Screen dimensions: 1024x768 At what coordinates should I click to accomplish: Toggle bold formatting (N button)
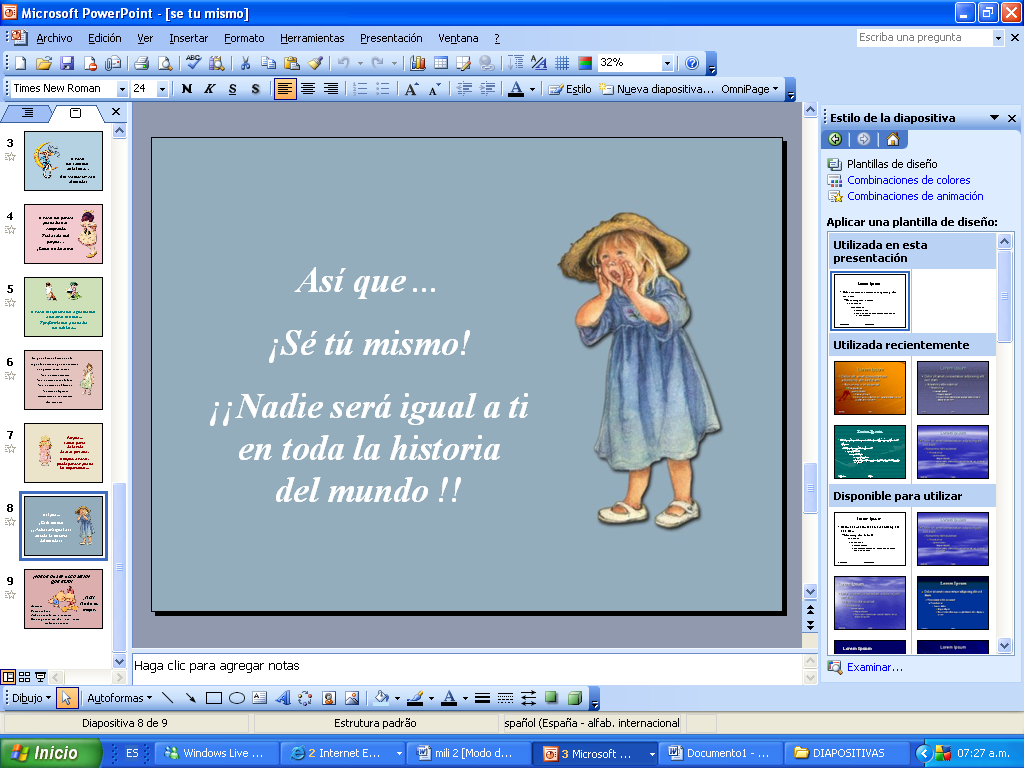[186, 89]
